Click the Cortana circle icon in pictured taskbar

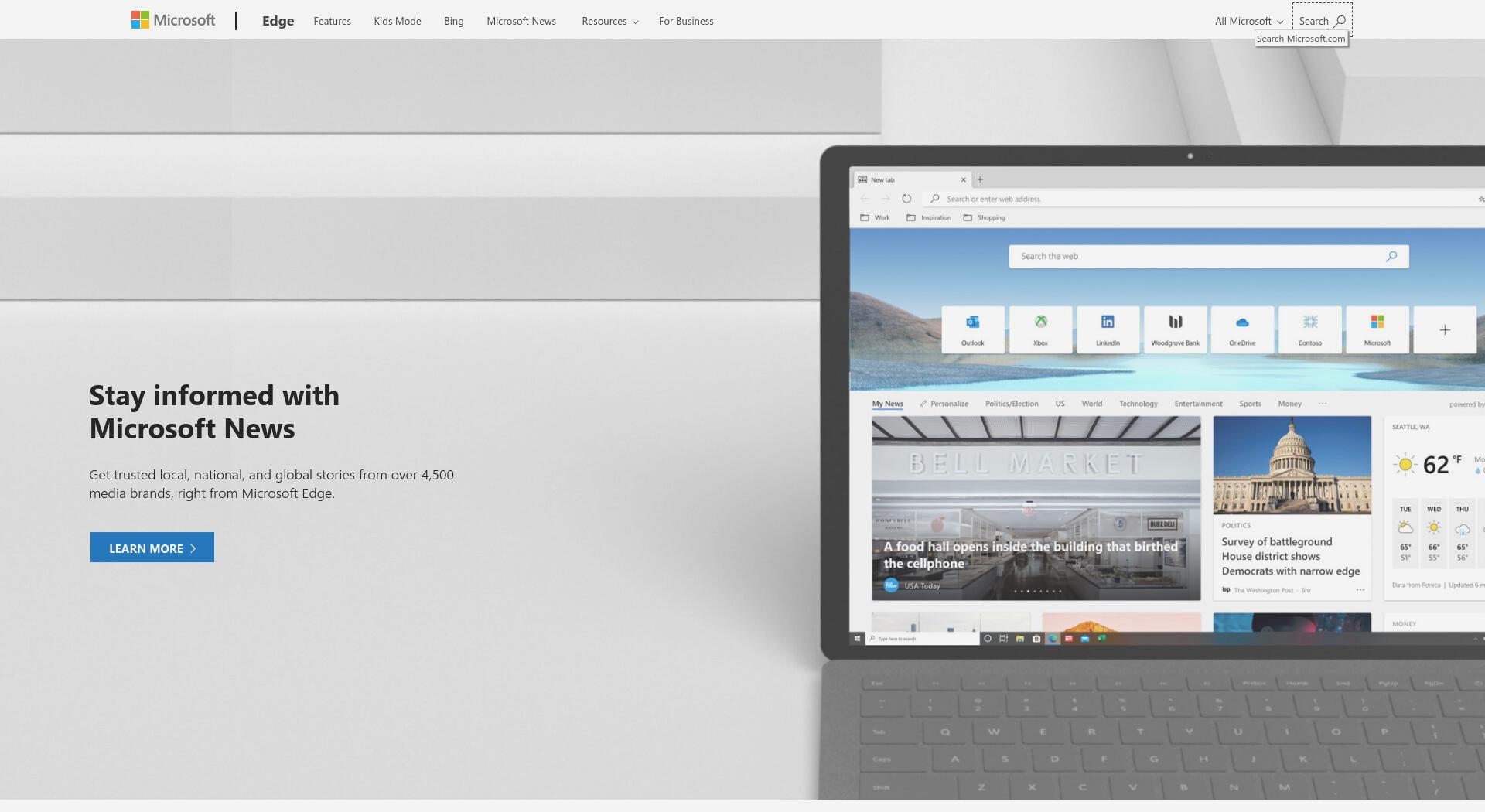(x=988, y=639)
